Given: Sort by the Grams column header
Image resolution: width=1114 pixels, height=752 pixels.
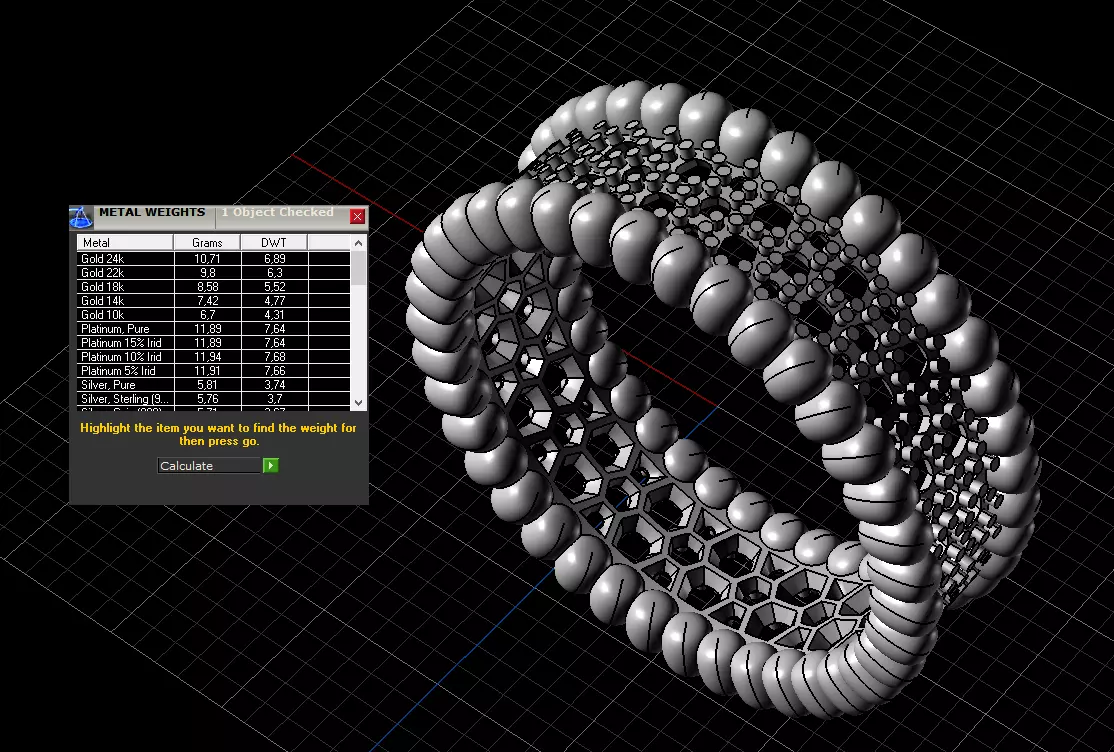Looking at the screenshot, I should point(207,242).
